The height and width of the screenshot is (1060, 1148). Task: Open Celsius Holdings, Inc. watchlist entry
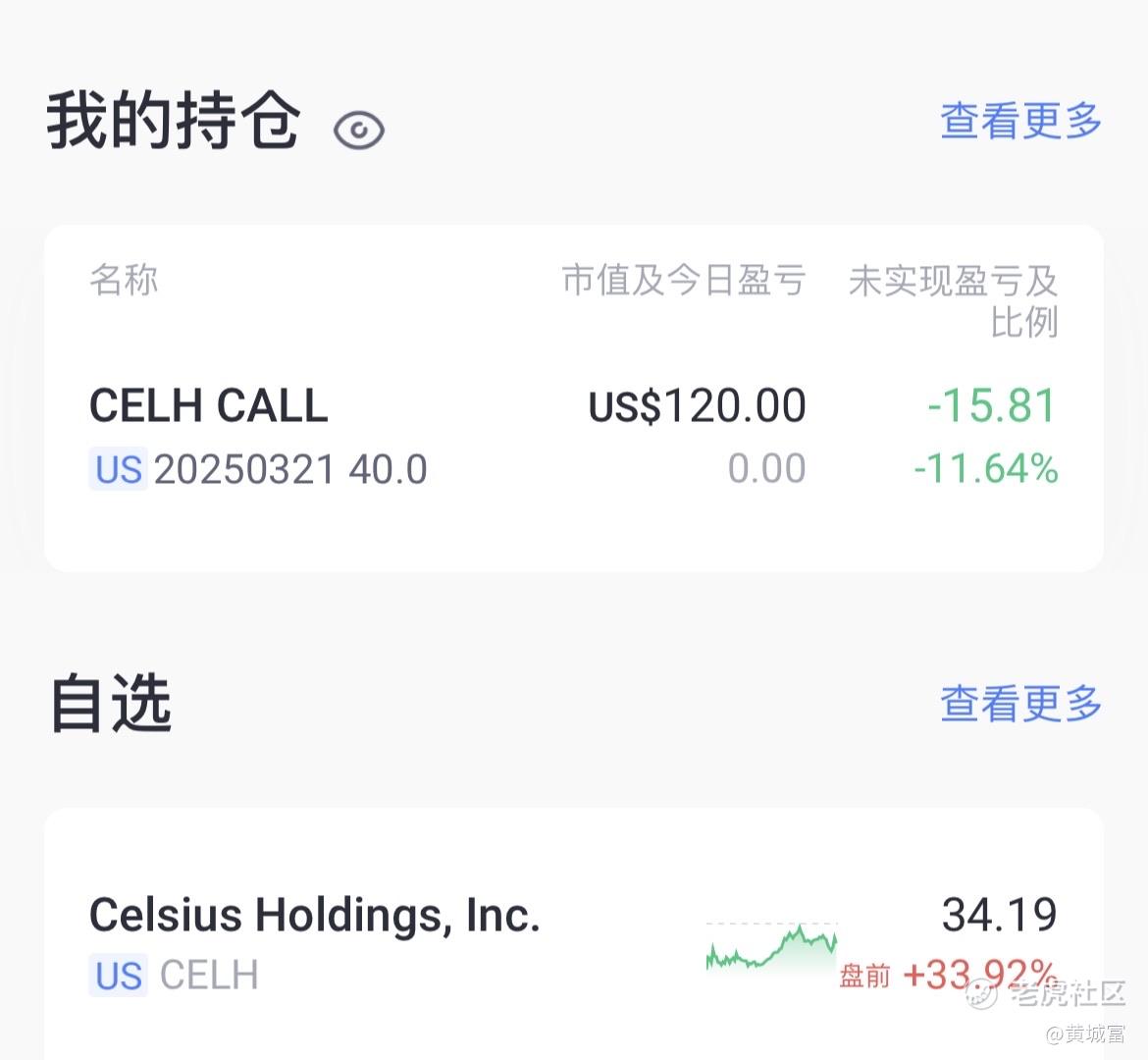(x=314, y=915)
